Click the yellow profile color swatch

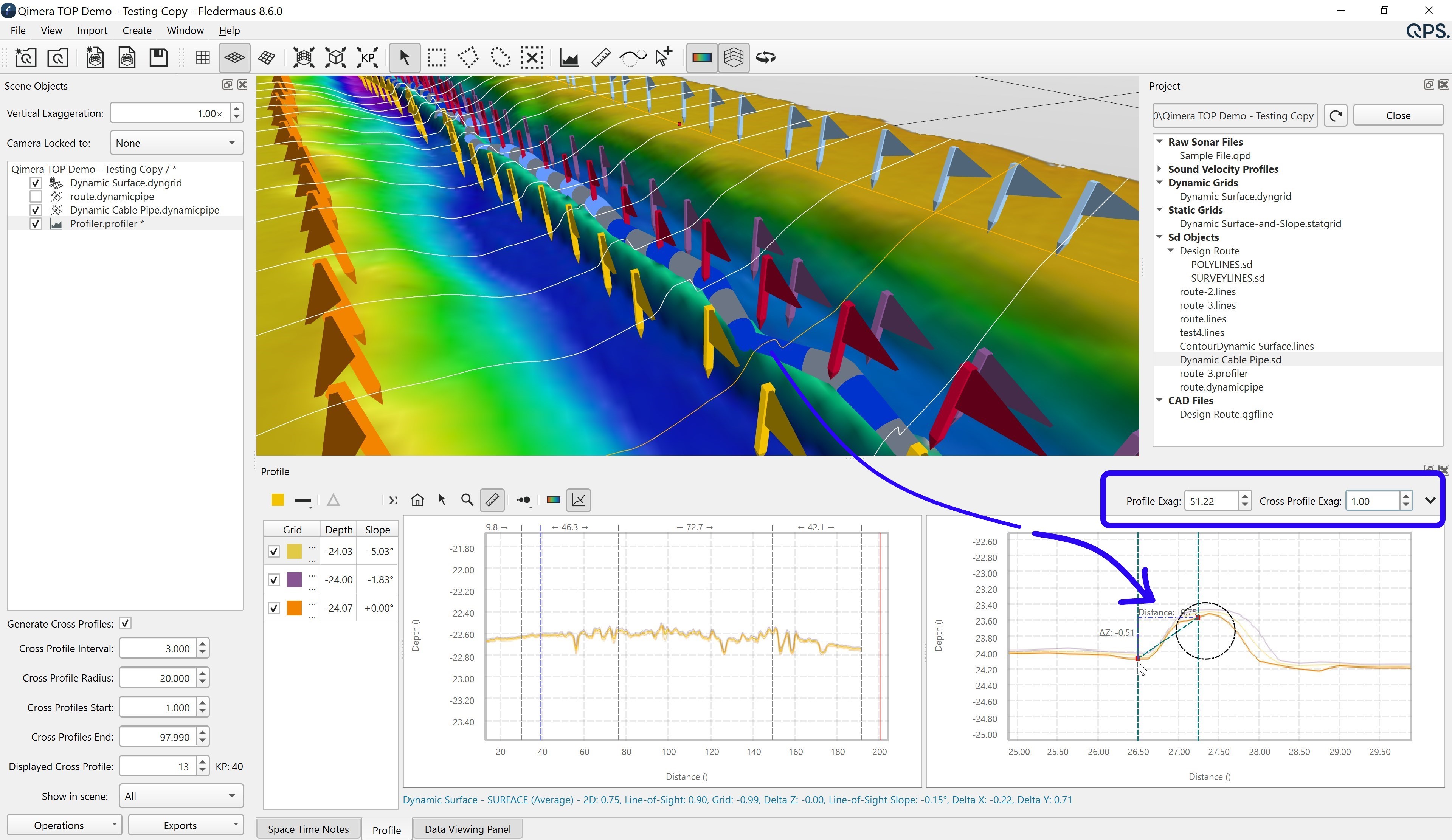pyautogui.click(x=278, y=500)
